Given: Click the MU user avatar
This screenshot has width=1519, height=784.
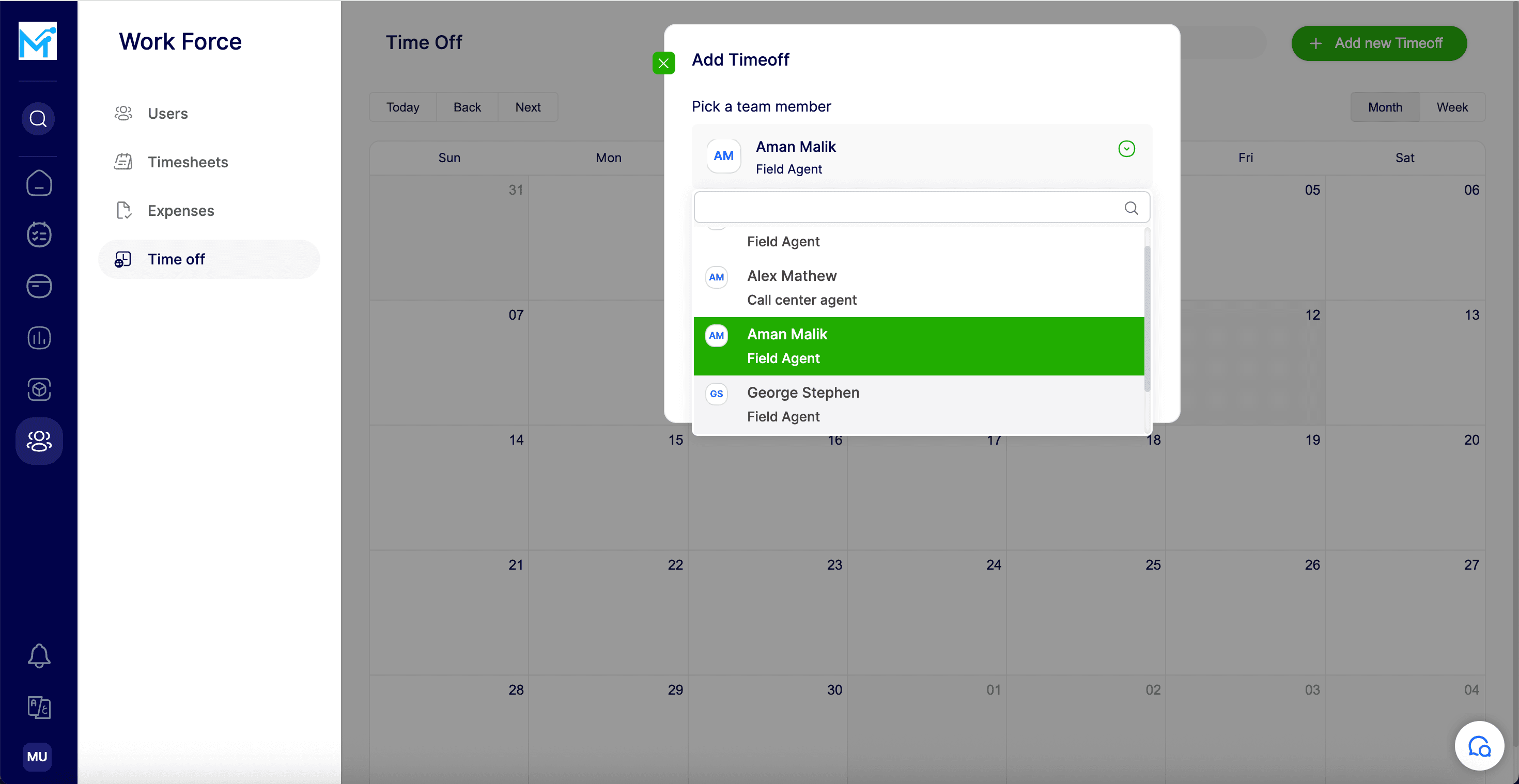Looking at the screenshot, I should coord(37,756).
